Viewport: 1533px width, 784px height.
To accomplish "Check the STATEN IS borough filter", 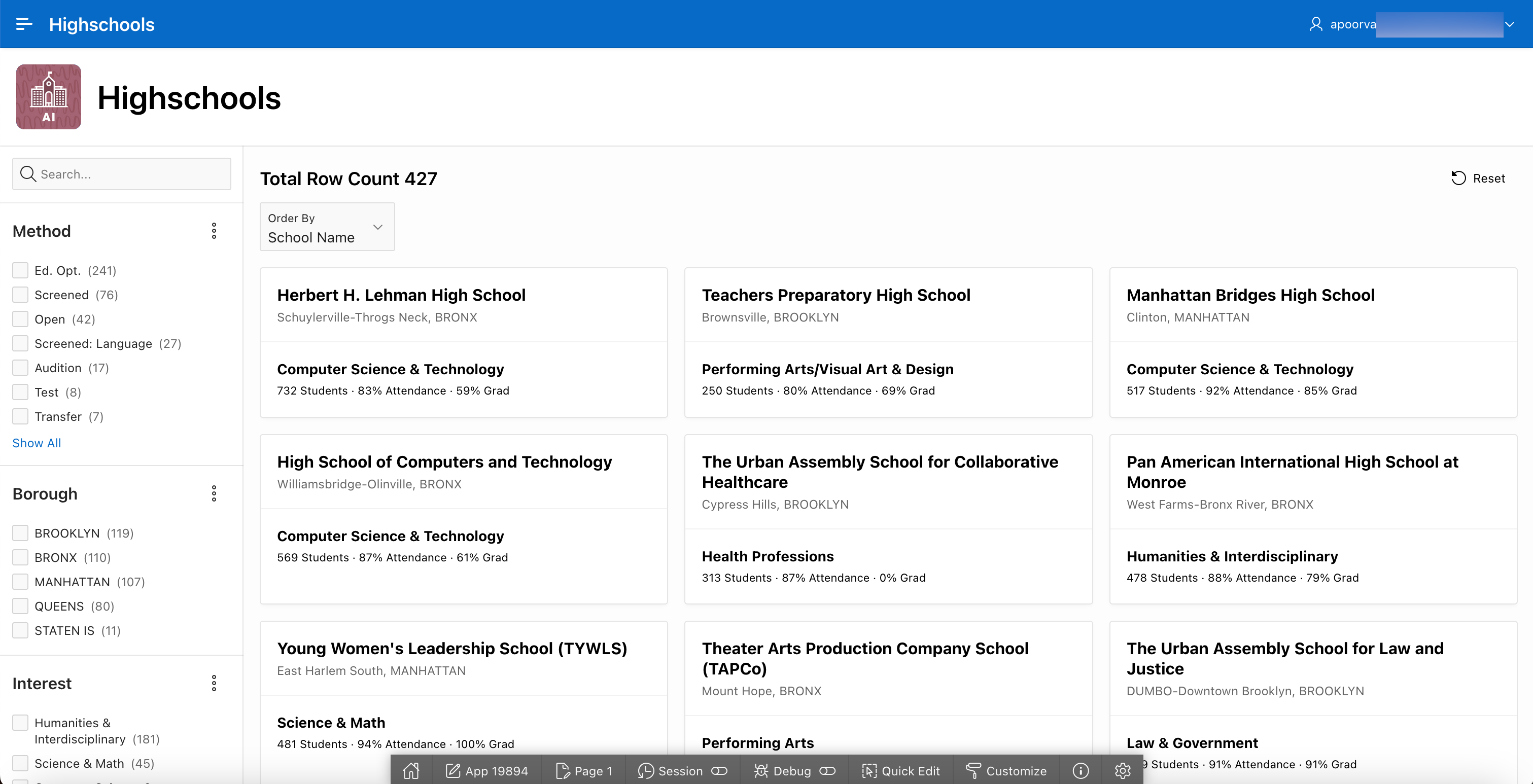I will click(x=20, y=630).
